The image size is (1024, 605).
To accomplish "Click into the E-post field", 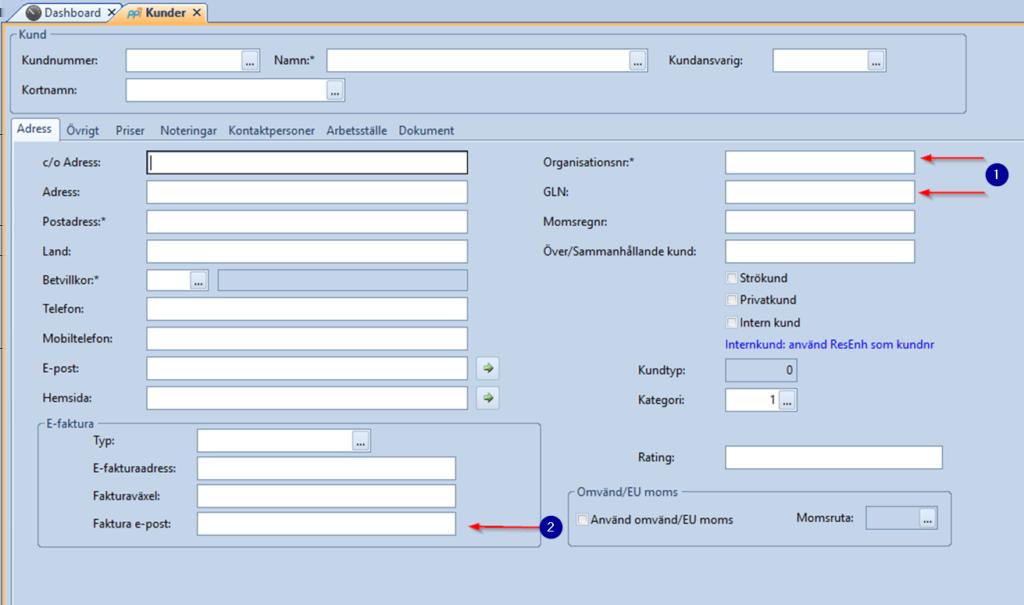I will click(307, 368).
